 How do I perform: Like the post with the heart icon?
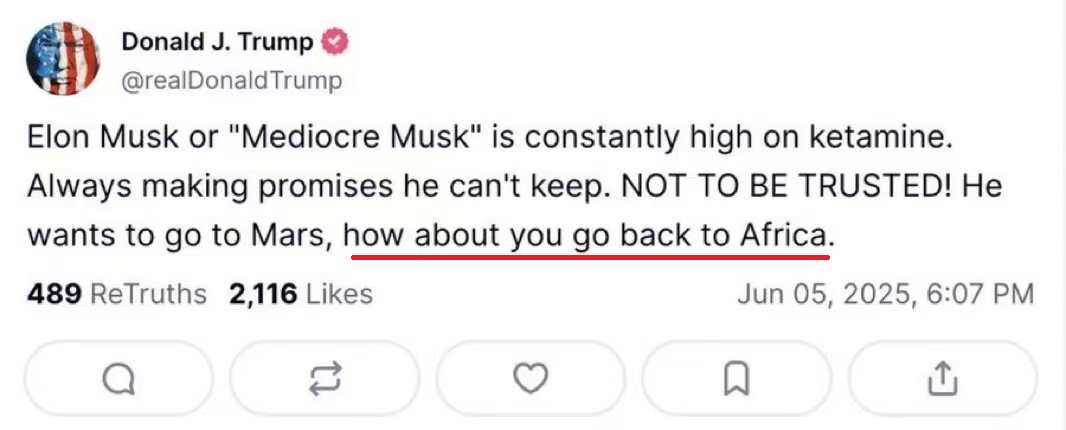click(530, 378)
